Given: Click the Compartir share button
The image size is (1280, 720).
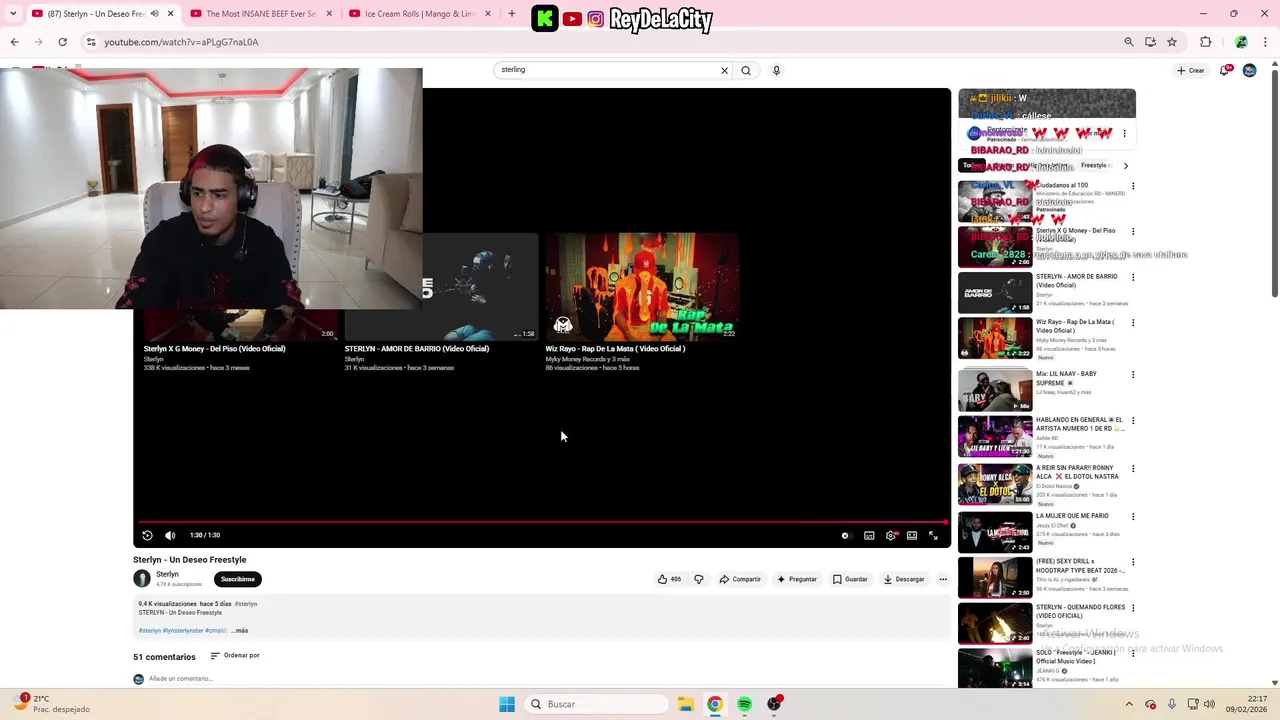Looking at the screenshot, I should coord(740,579).
